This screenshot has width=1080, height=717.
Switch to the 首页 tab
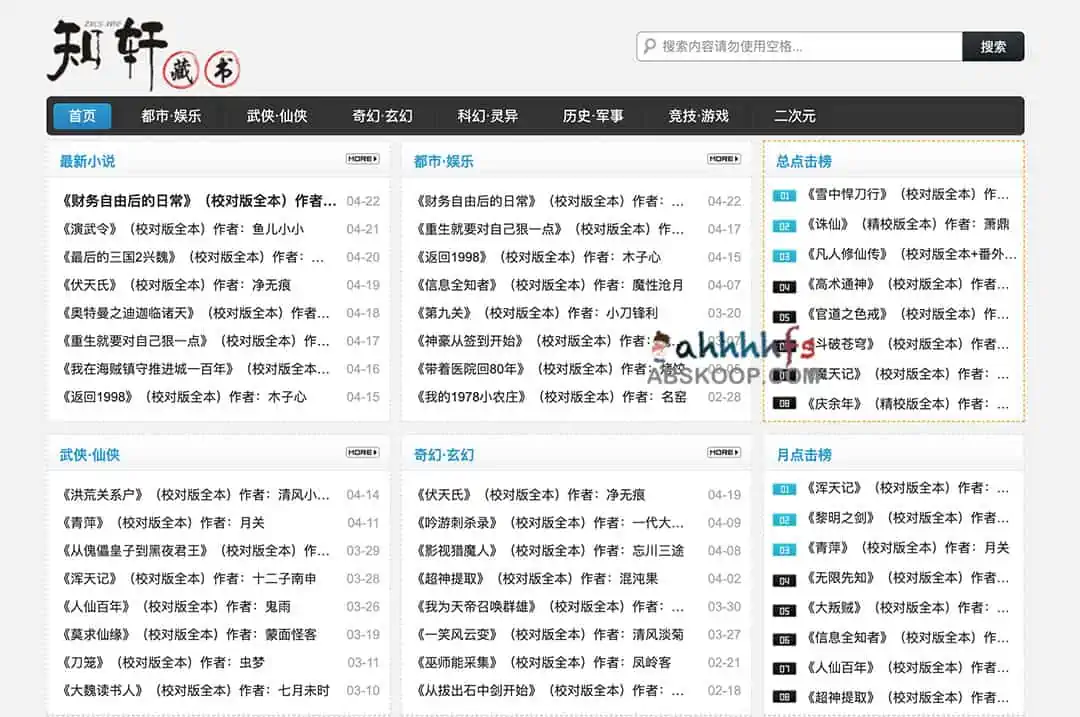pyautogui.click(x=80, y=116)
